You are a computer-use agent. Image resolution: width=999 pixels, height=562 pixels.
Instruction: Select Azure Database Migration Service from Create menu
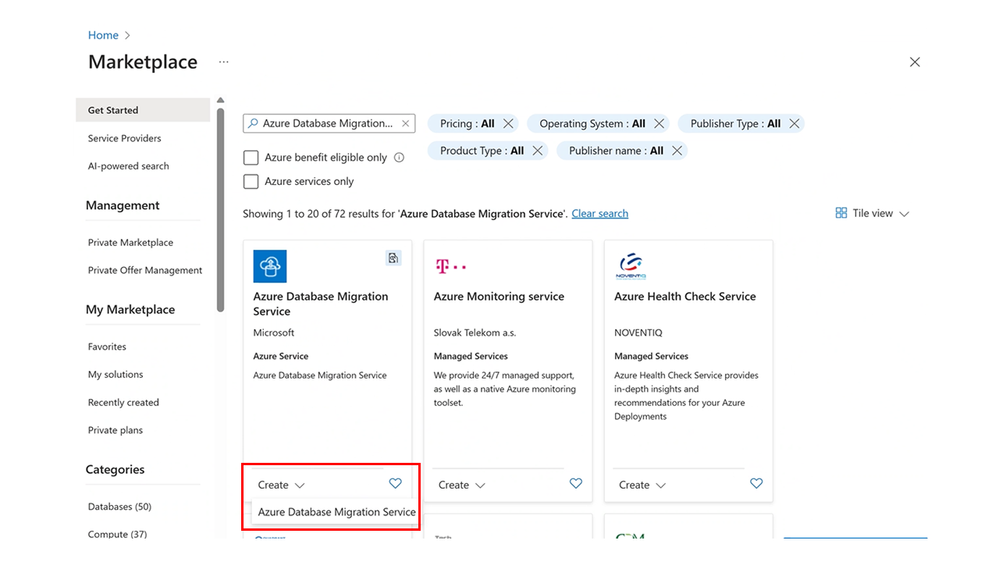[336, 512]
